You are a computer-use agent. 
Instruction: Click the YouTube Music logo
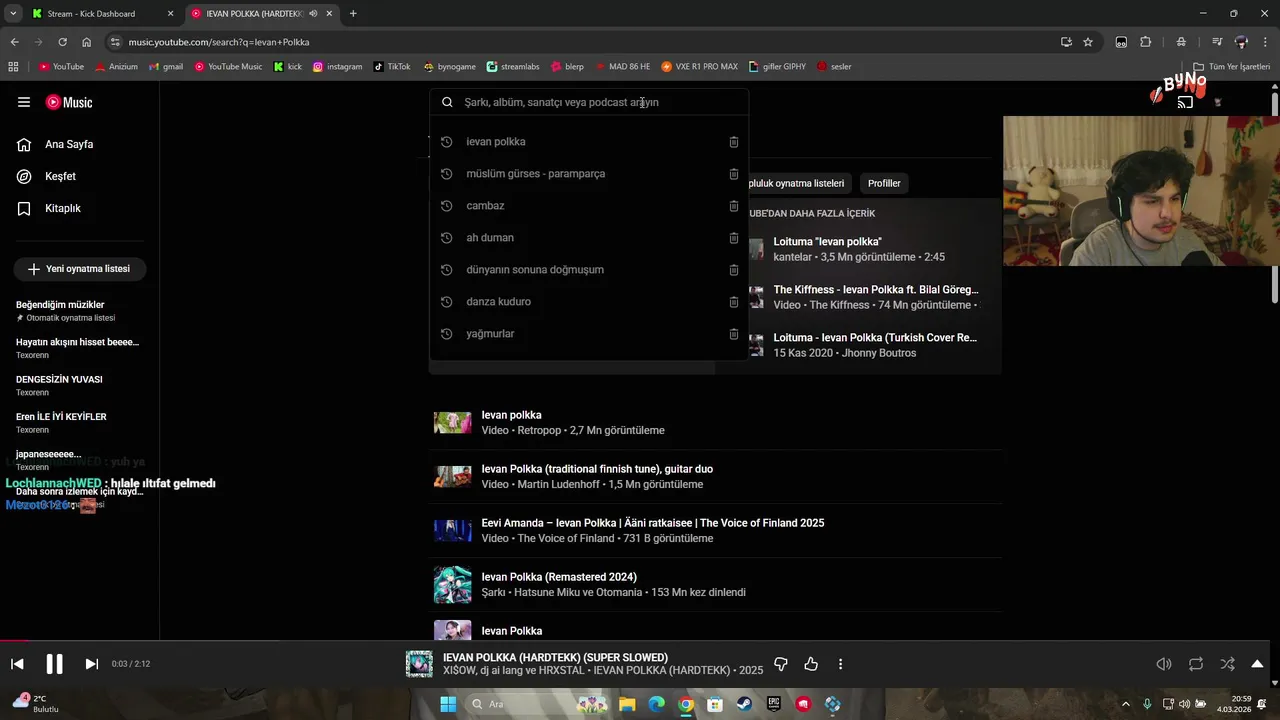pyautogui.click(x=69, y=102)
